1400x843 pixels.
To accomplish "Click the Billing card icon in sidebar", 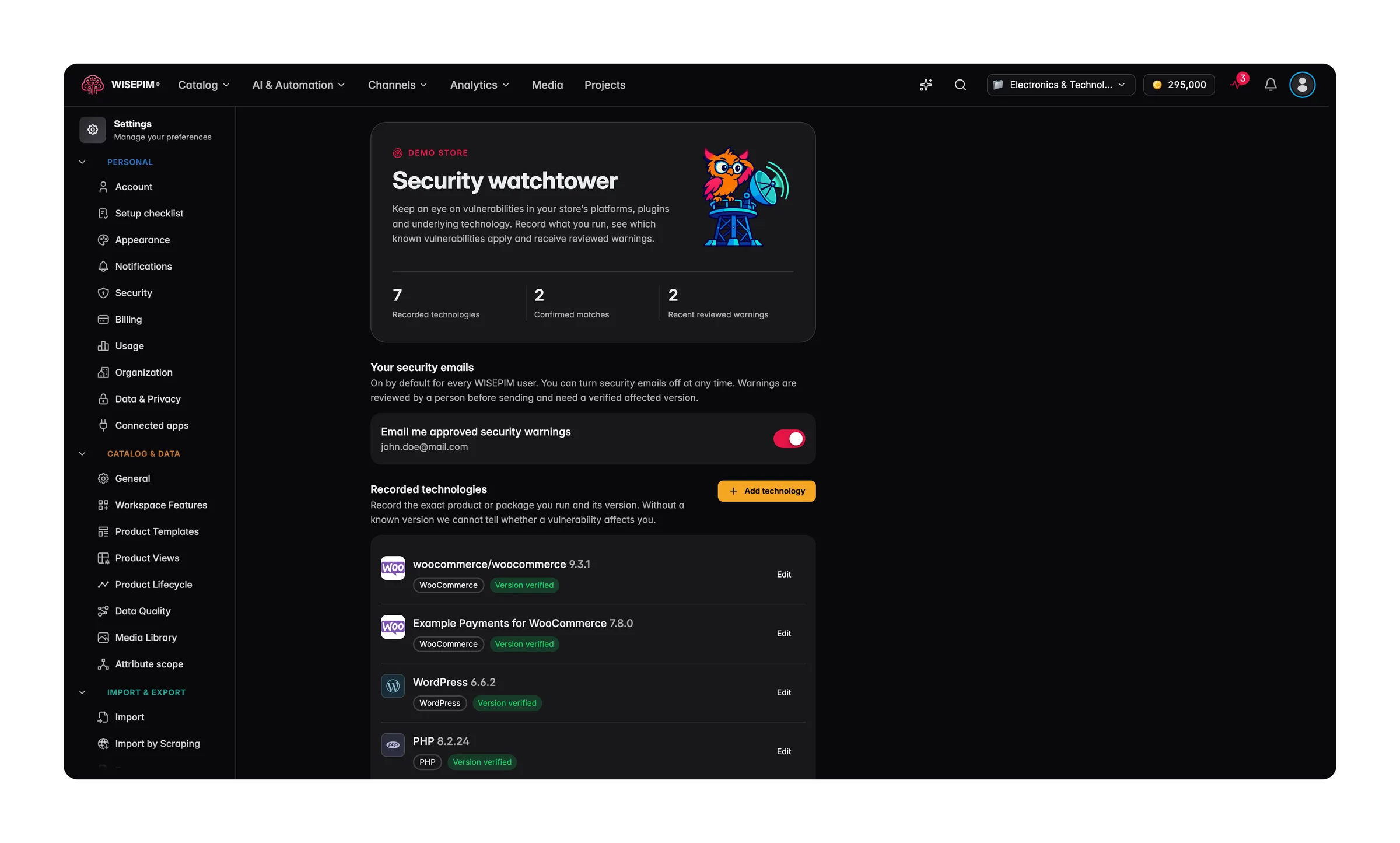I will pyautogui.click(x=103, y=319).
